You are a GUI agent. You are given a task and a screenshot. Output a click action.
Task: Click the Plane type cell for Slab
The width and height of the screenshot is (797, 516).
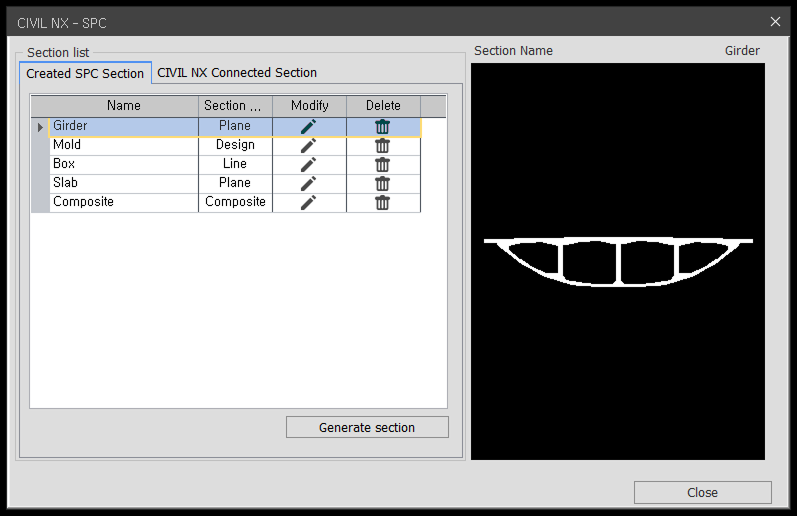pyautogui.click(x=235, y=184)
